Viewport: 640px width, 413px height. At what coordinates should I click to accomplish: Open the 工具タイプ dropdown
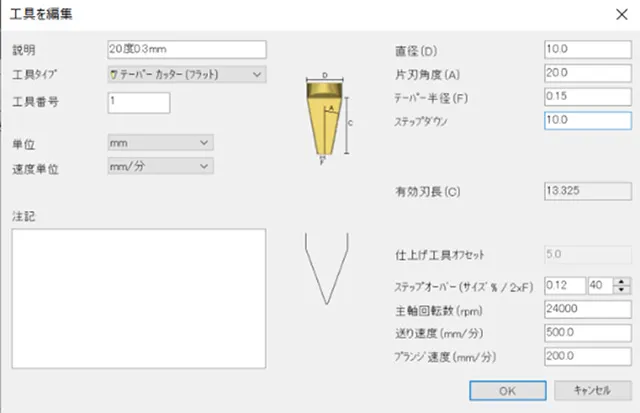tap(186, 74)
